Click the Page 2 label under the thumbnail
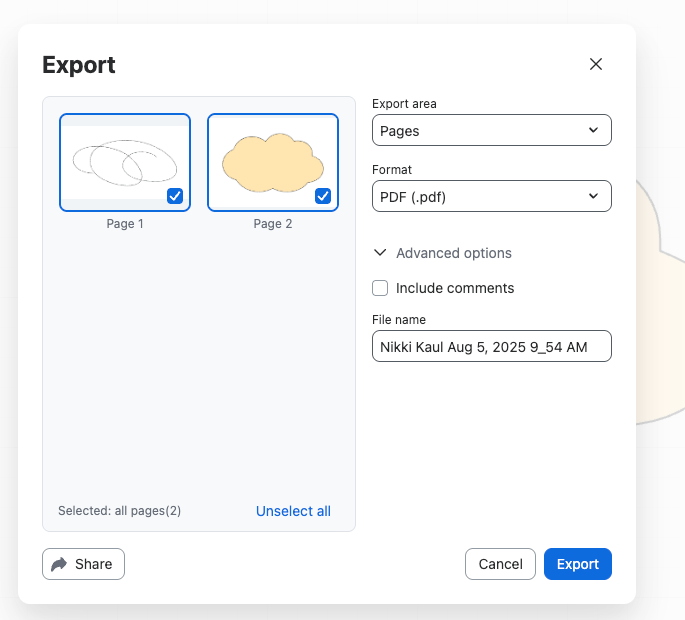 [x=273, y=224]
